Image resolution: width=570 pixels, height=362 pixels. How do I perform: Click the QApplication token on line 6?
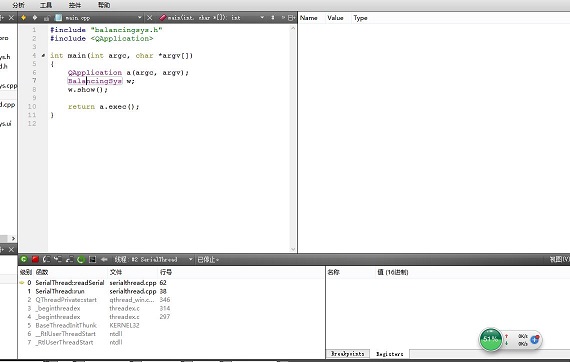point(95,73)
